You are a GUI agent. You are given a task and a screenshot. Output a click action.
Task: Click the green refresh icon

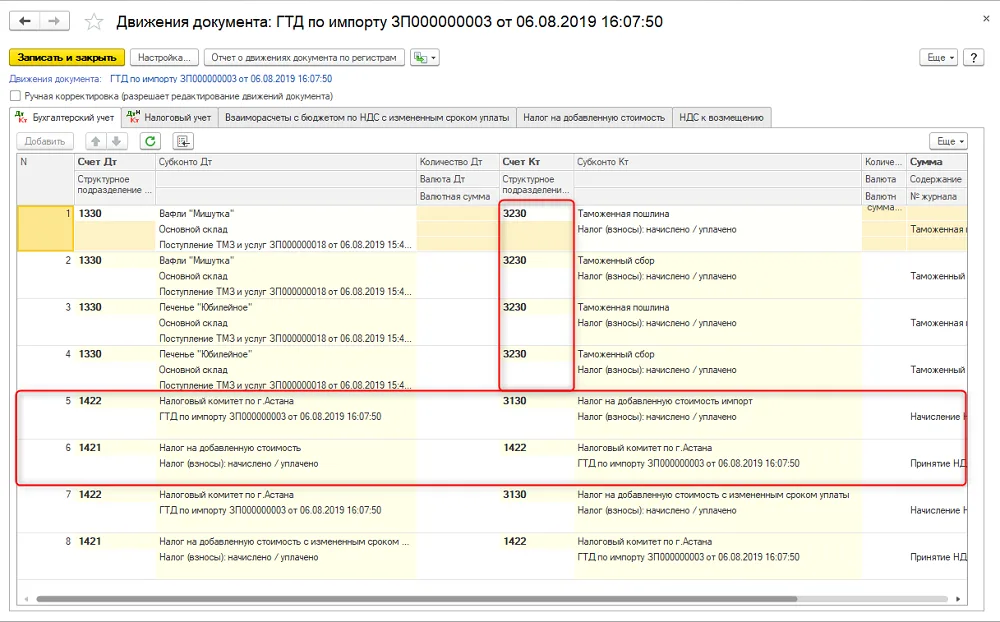(150, 141)
